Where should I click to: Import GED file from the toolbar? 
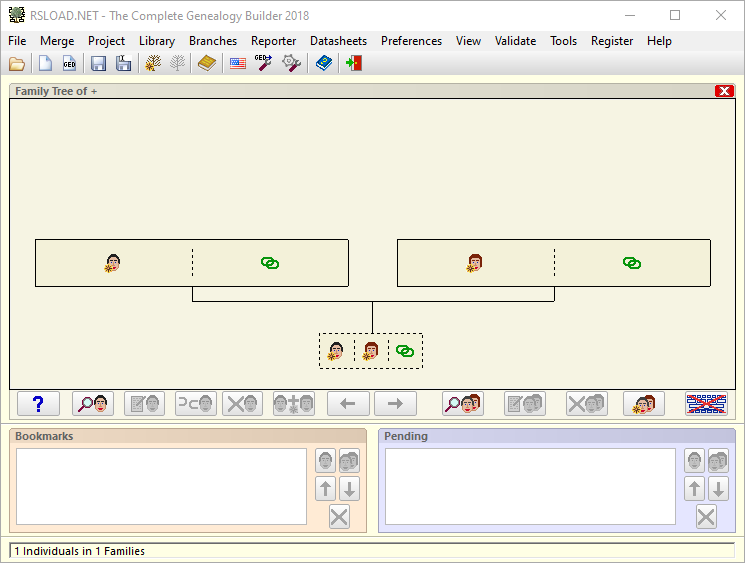pyautogui.click(x=69, y=63)
